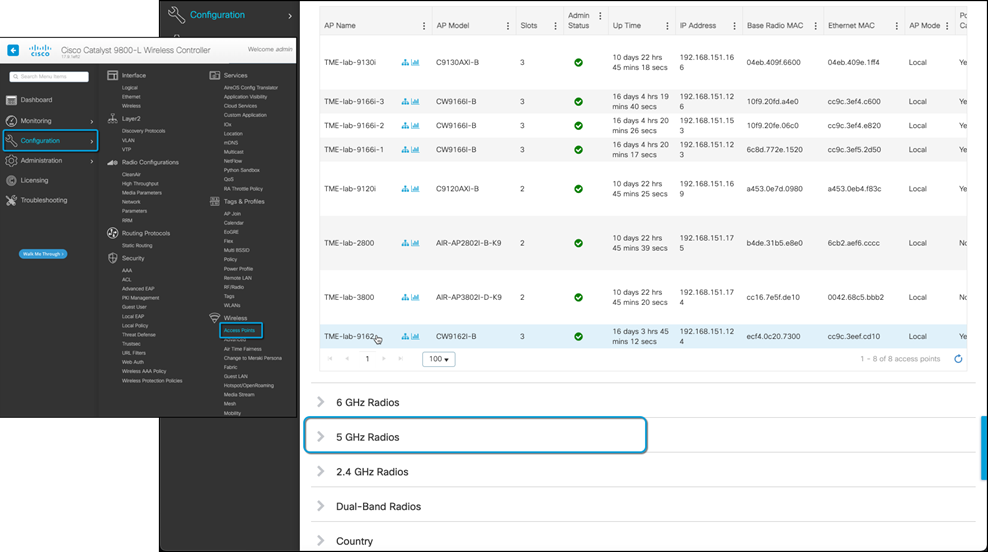Screen dimensions: 988x552
Task: Select Dashboard in the sidebar
Action: point(37,100)
